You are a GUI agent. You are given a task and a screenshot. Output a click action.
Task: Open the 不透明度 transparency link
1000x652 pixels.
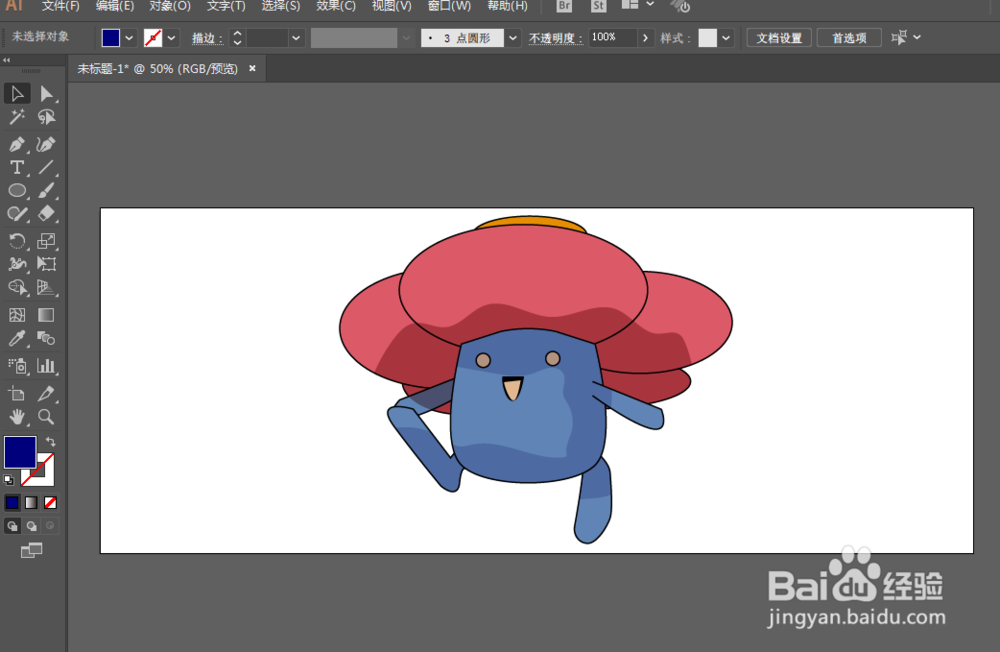[x=555, y=38]
